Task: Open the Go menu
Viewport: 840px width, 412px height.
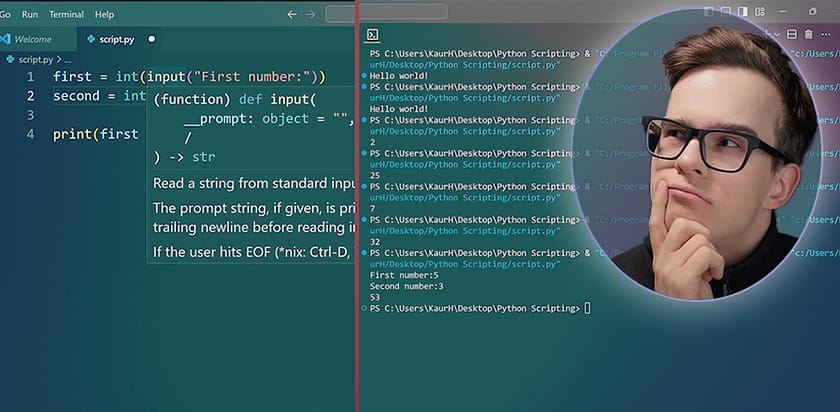Action: pos(5,14)
